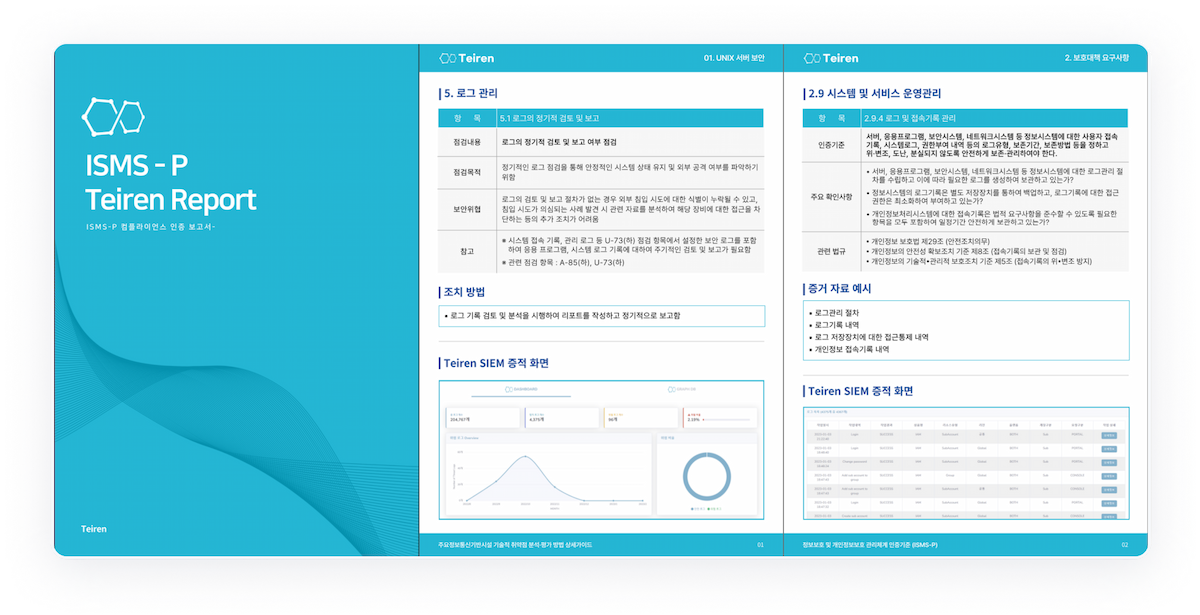
Task: Click 로그 저장장치에 대한 접근통제 내역 bullet
Action: pos(870,337)
